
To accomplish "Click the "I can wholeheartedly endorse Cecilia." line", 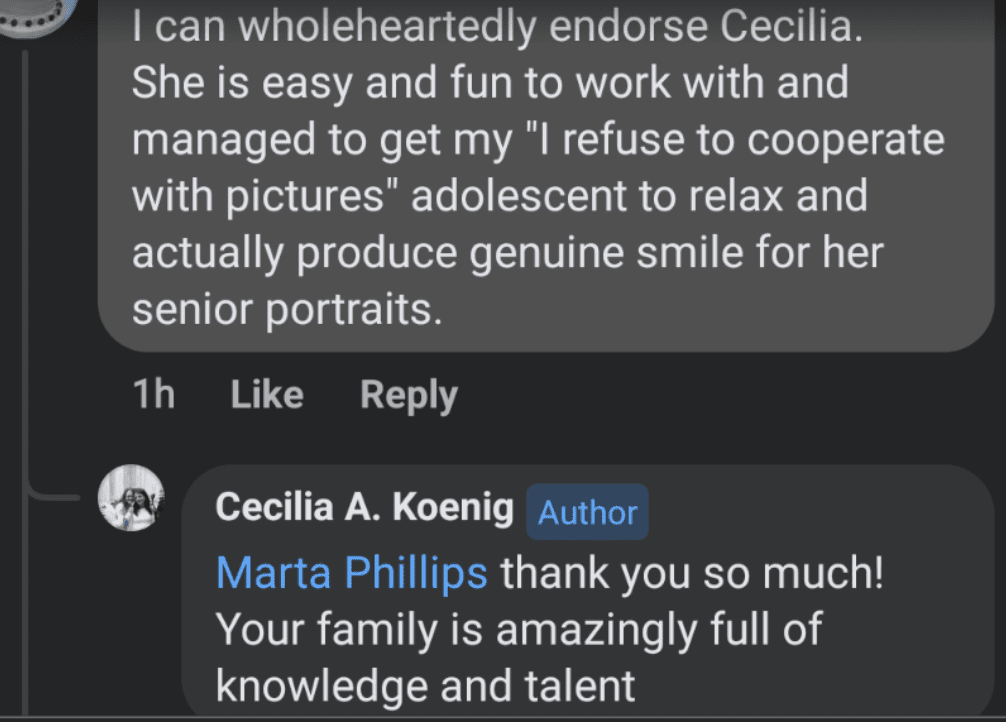I will point(497,28).
